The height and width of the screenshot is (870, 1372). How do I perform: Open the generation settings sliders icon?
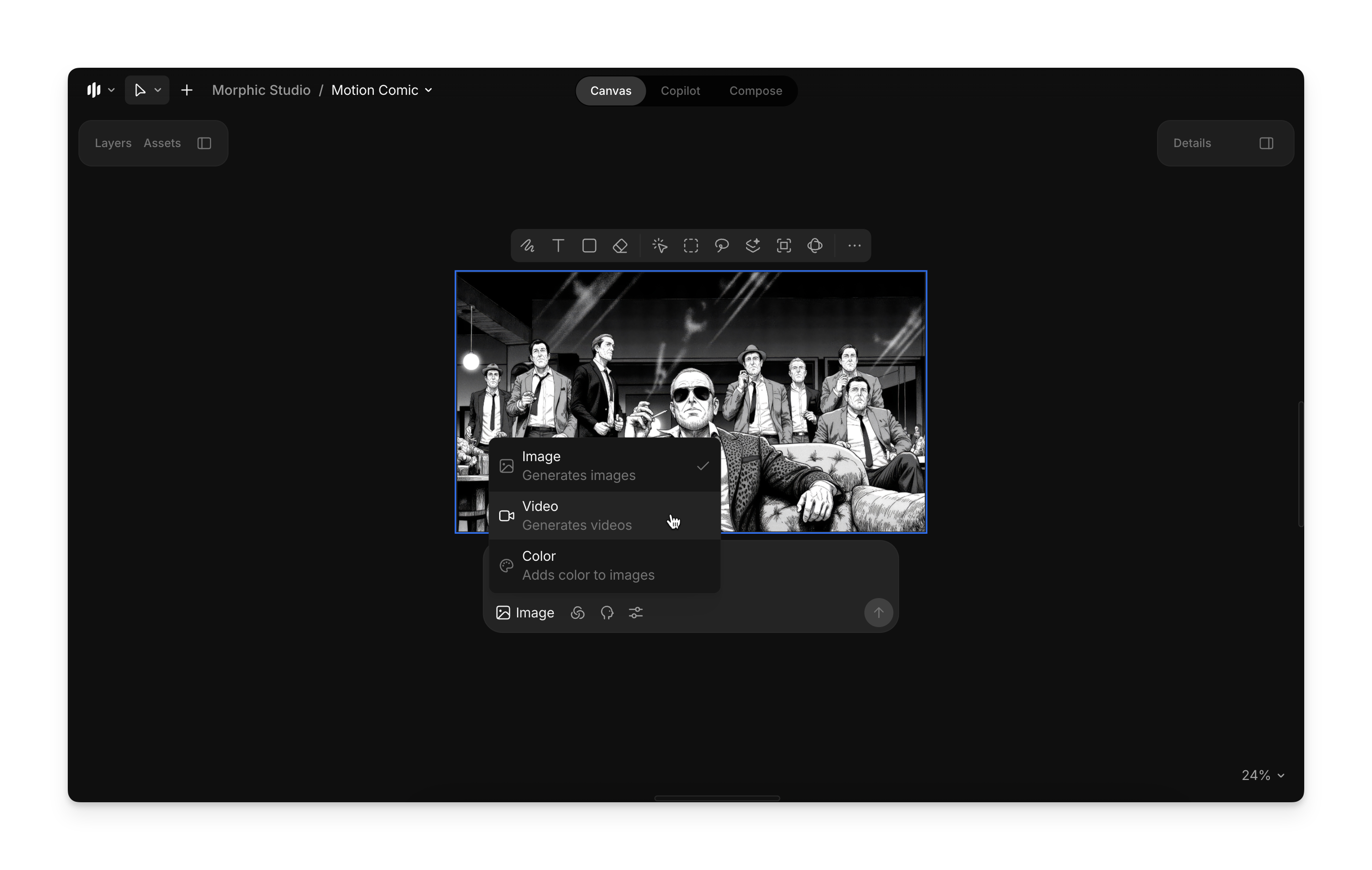pos(635,613)
